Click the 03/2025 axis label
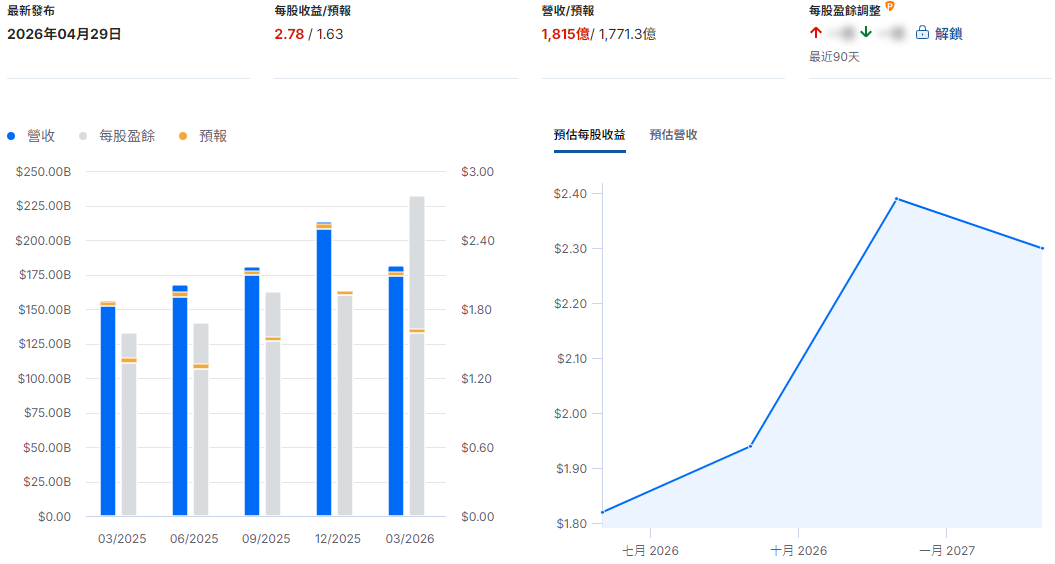Screen dimensions: 1055x564 122,539
